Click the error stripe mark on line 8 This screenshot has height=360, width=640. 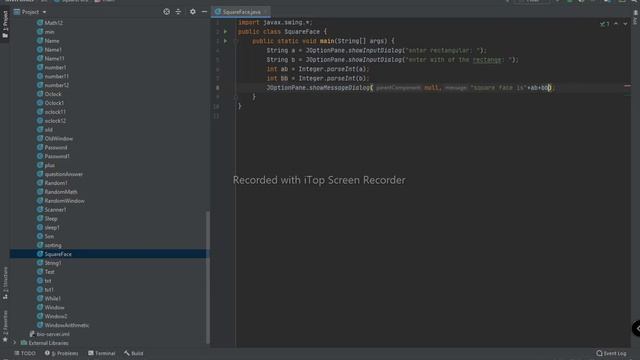click(627, 86)
